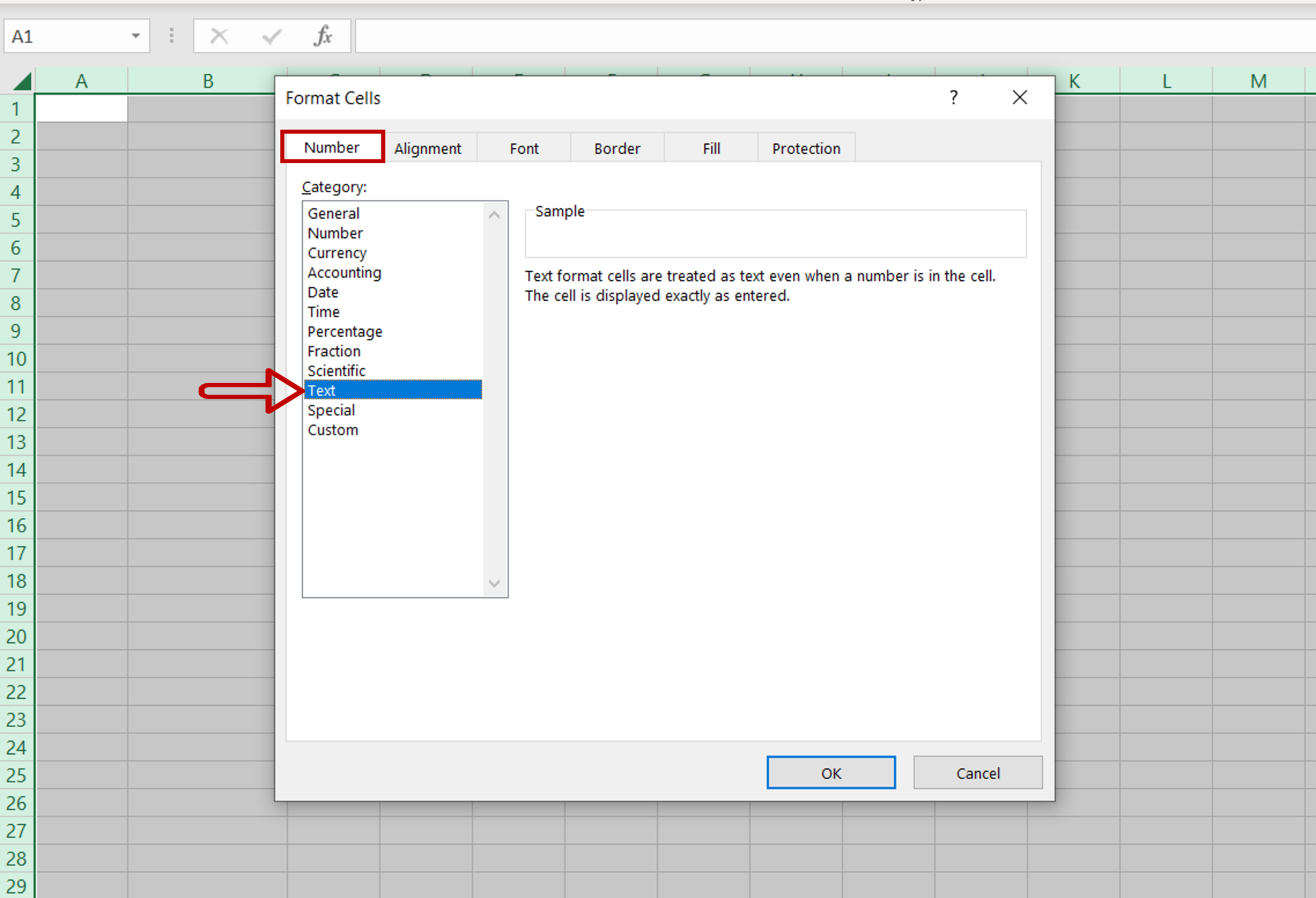Dismiss the dialog using Cancel

[977, 773]
